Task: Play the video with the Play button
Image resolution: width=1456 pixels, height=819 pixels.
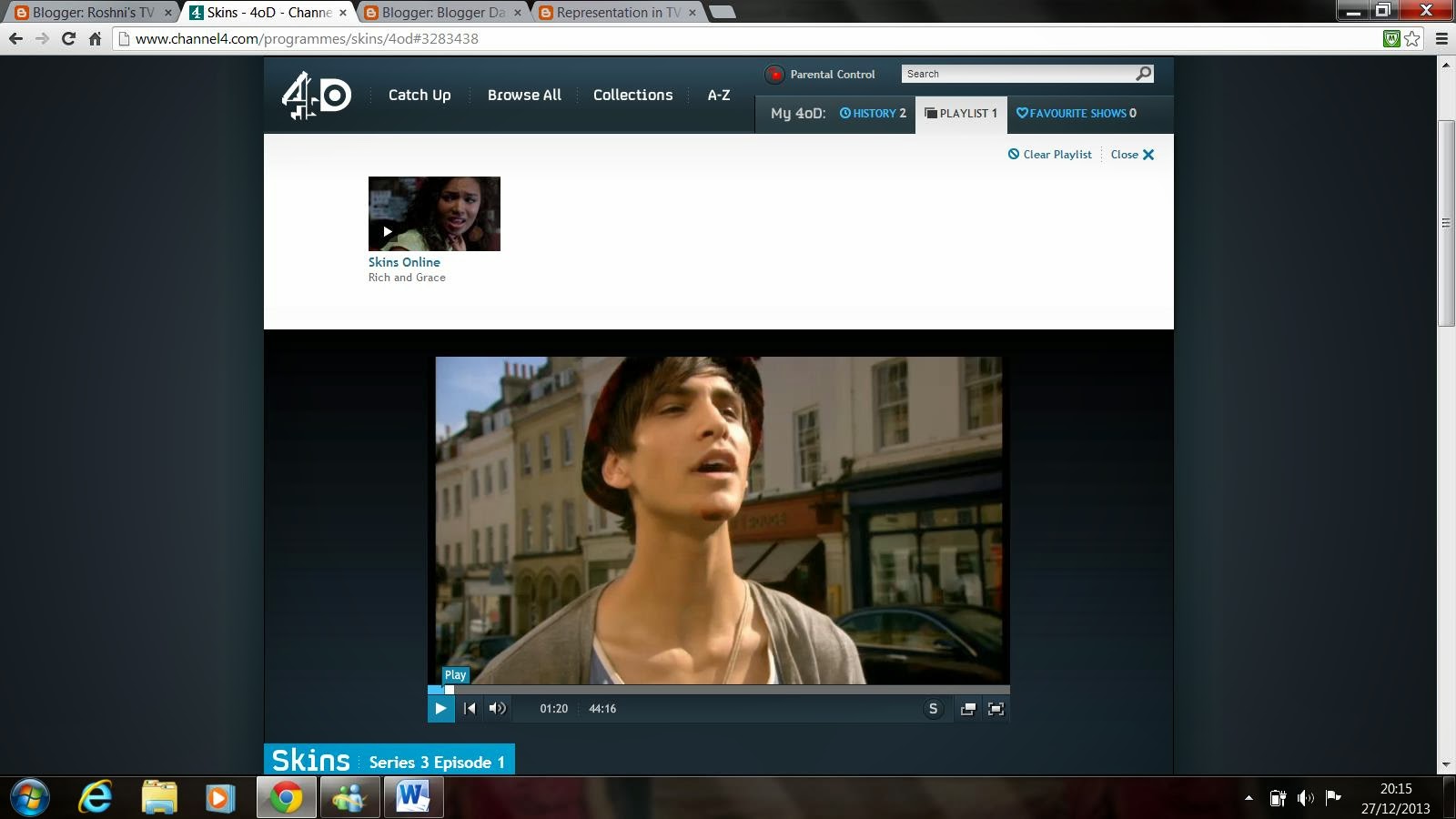Action: (440, 708)
